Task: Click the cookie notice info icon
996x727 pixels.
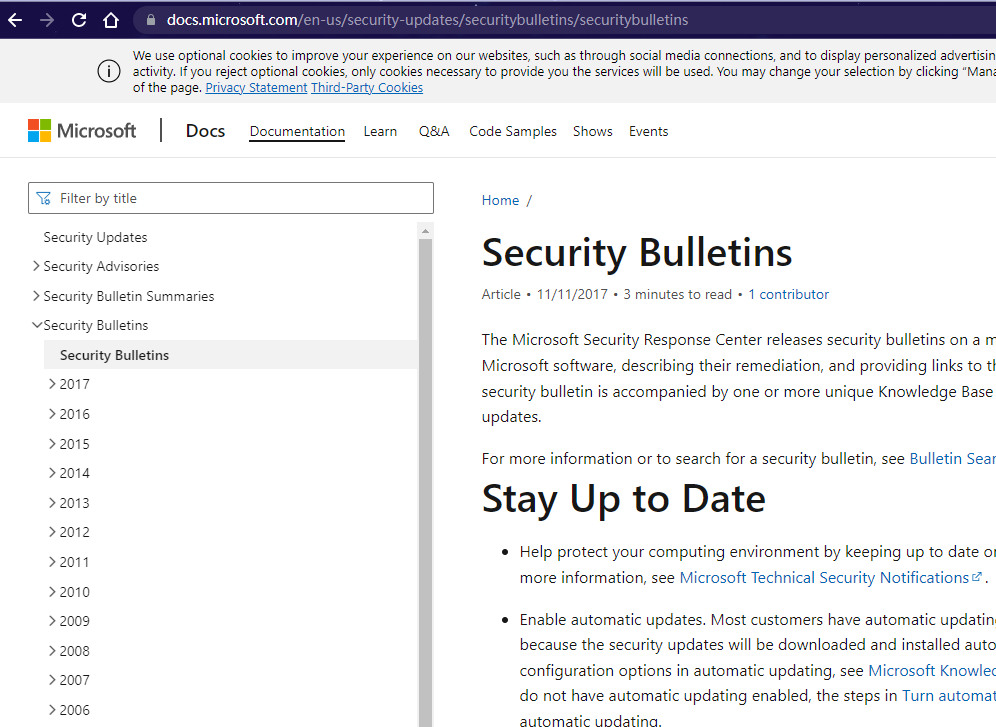Action: coord(109,71)
